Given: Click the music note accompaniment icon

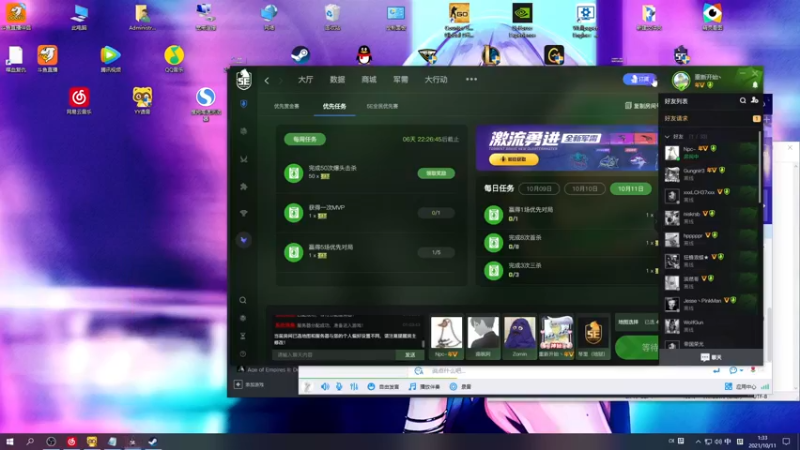Looking at the screenshot, I should coord(412,387).
